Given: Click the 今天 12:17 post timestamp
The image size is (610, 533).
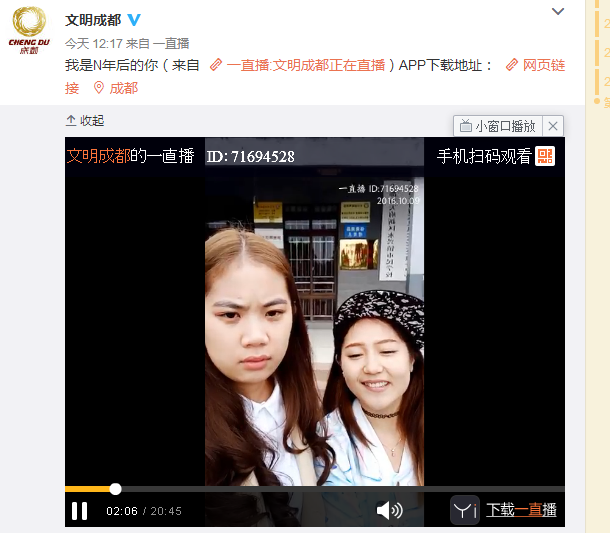Looking at the screenshot, I should pos(94,44).
